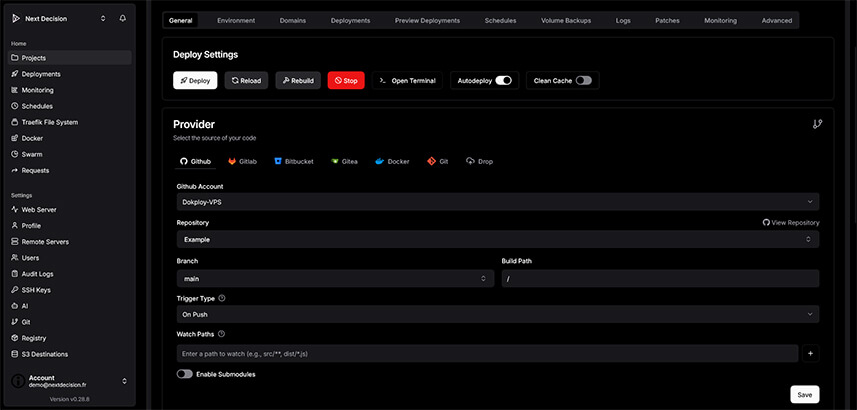The image size is (857, 410).
Task: Open the Branch main selector
Action: pos(335,278)
